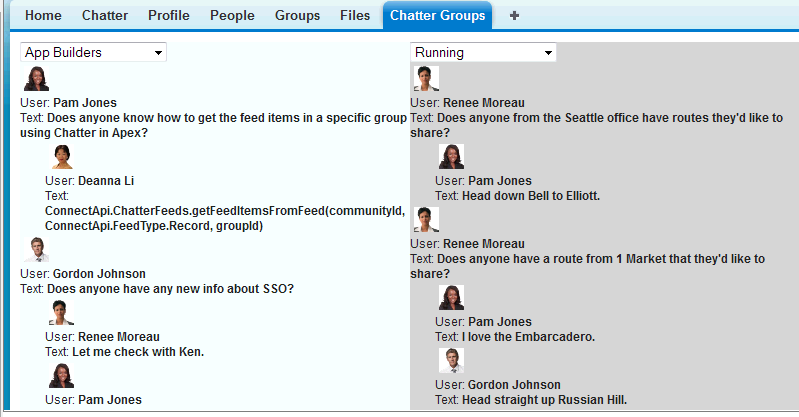Click Renee Moreau's photo above 'Let me check with Ken'
The width and height of the screenshot is (799, 417).
pos(61,312)
